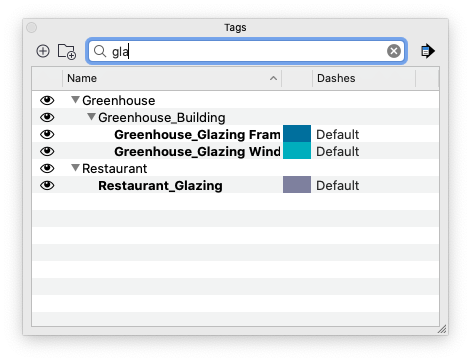Toggle visibility of Greenhouse_Building folder
The width and height of the screenshot is (471, 362).
47,117
